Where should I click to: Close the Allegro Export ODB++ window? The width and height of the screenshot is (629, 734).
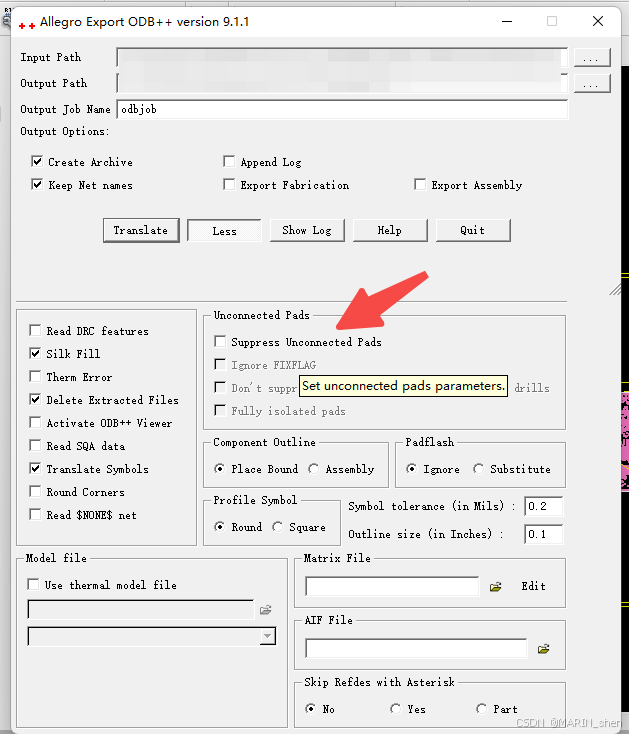click(598, 21)
